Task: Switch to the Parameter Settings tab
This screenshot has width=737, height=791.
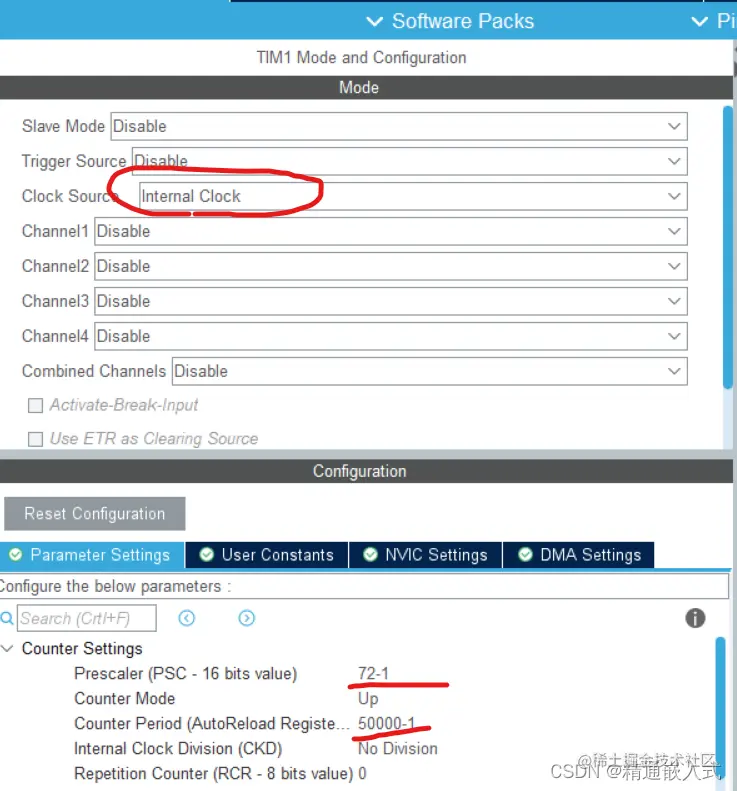Action: pyautogui.click(x=92, y=555)
